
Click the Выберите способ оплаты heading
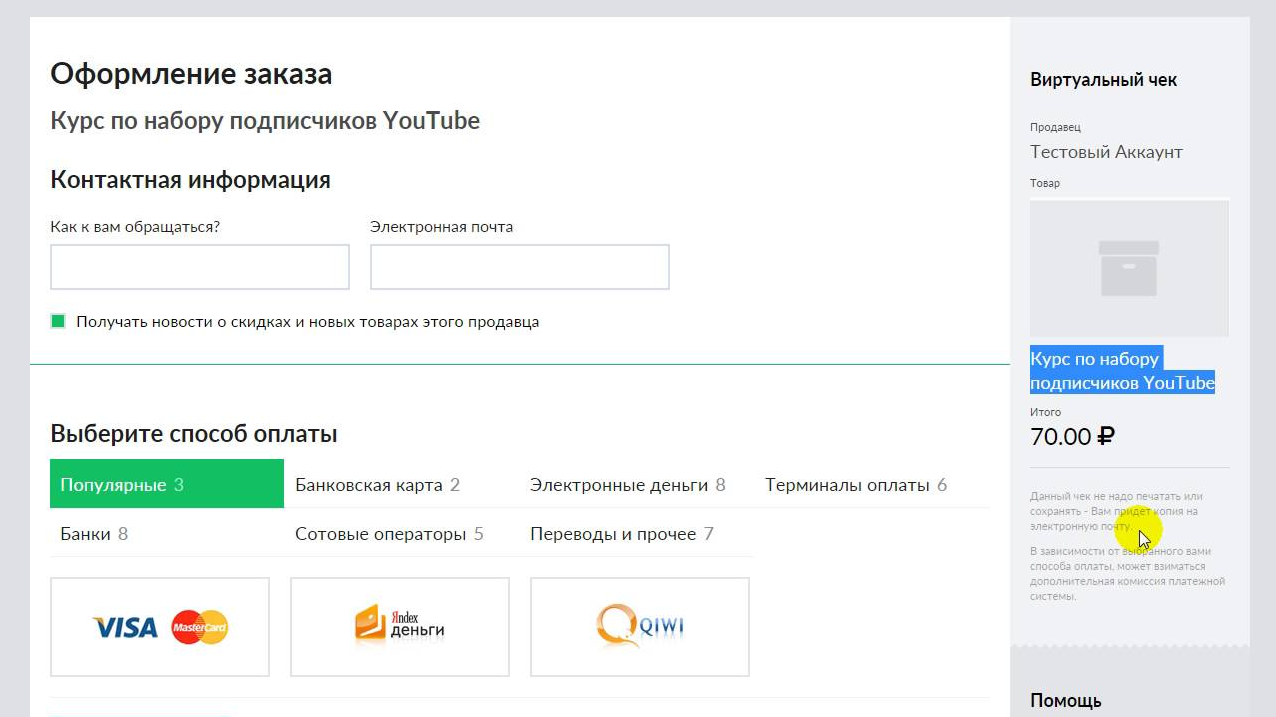(x=194, y=434)
